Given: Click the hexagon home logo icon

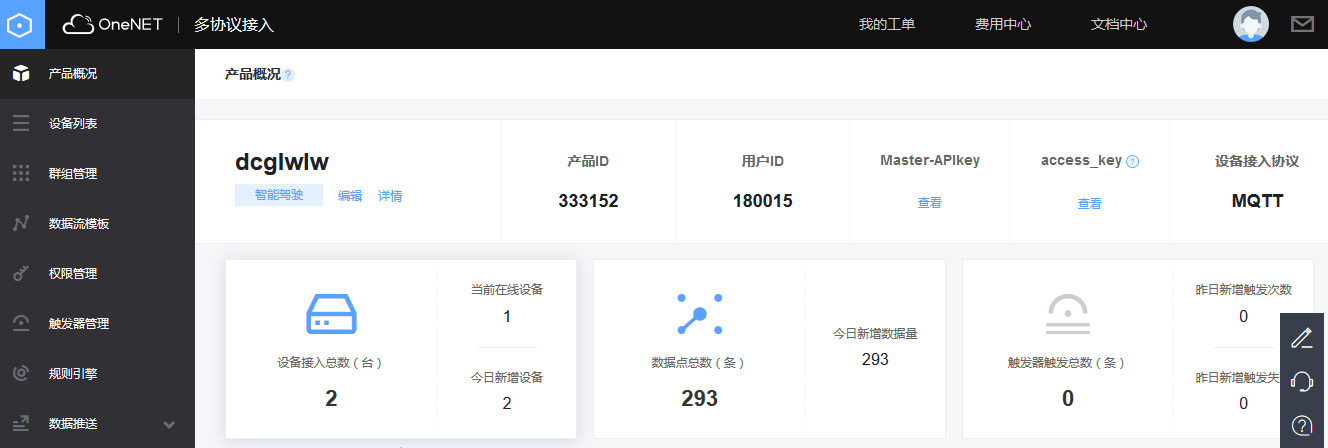Looking at the screenshot, I should [22, 24].
